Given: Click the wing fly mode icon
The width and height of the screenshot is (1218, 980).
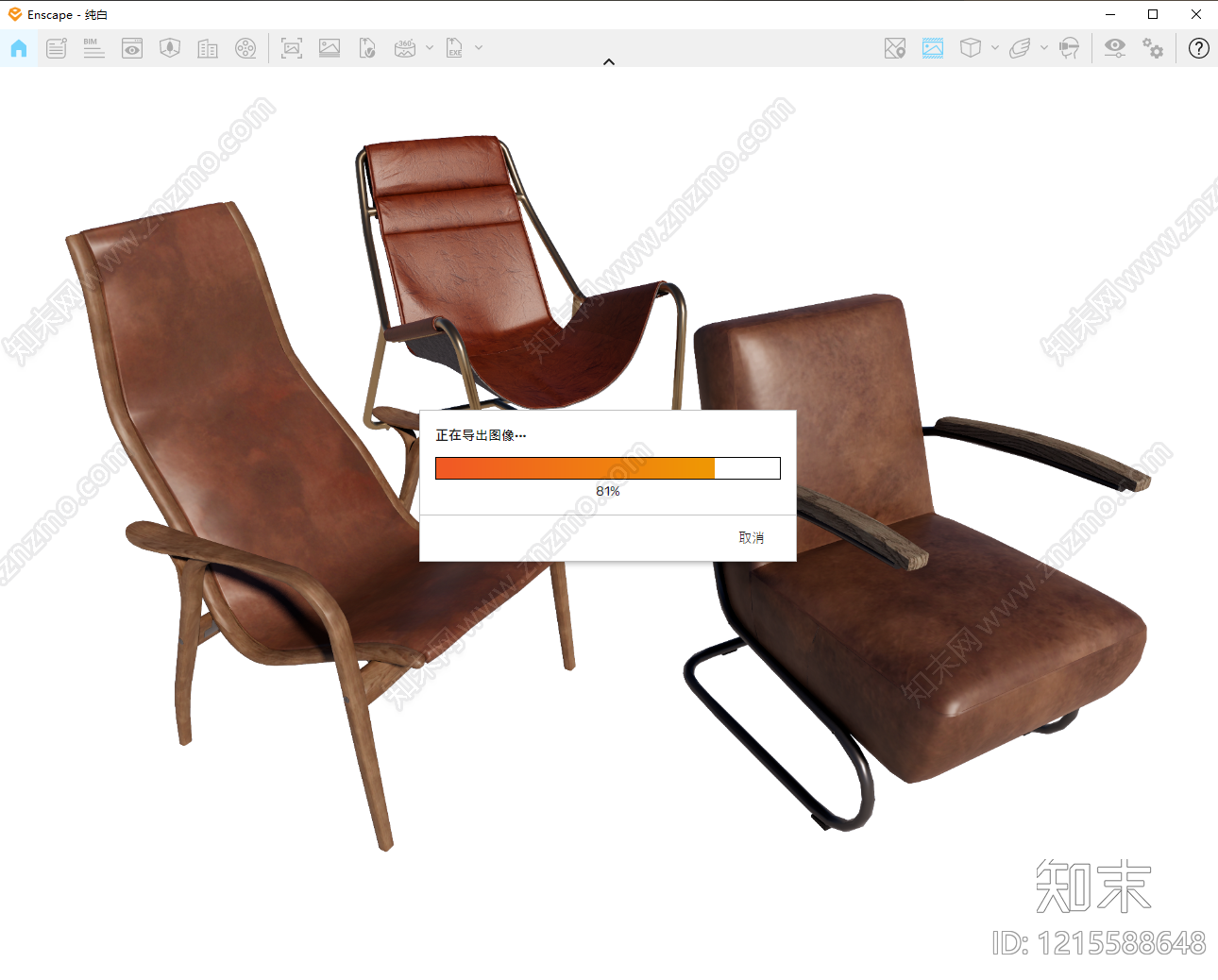Looking at the screenshot, I should coord(1020,48).
